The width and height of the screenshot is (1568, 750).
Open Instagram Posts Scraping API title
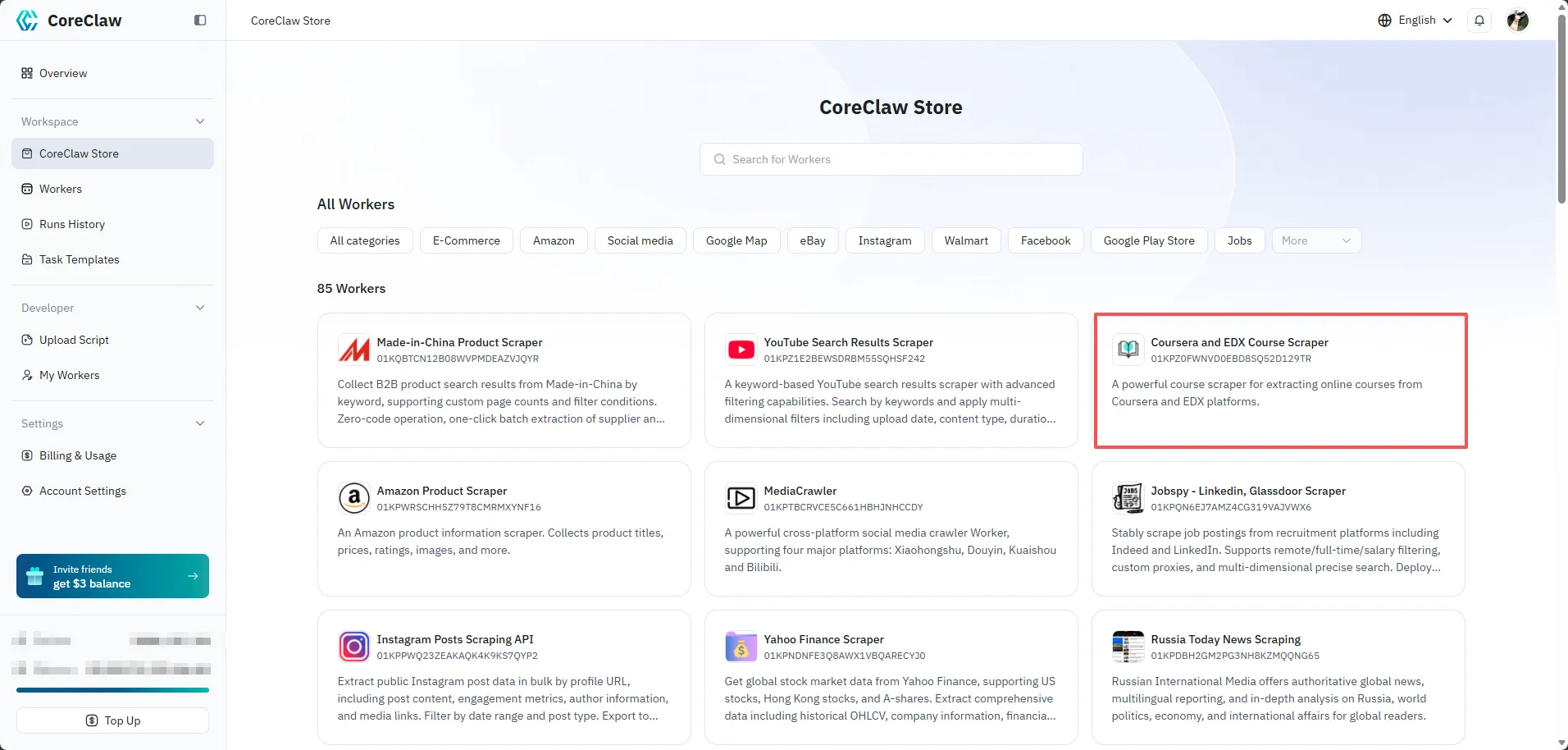pyautogui.click(x=455, y=639)
